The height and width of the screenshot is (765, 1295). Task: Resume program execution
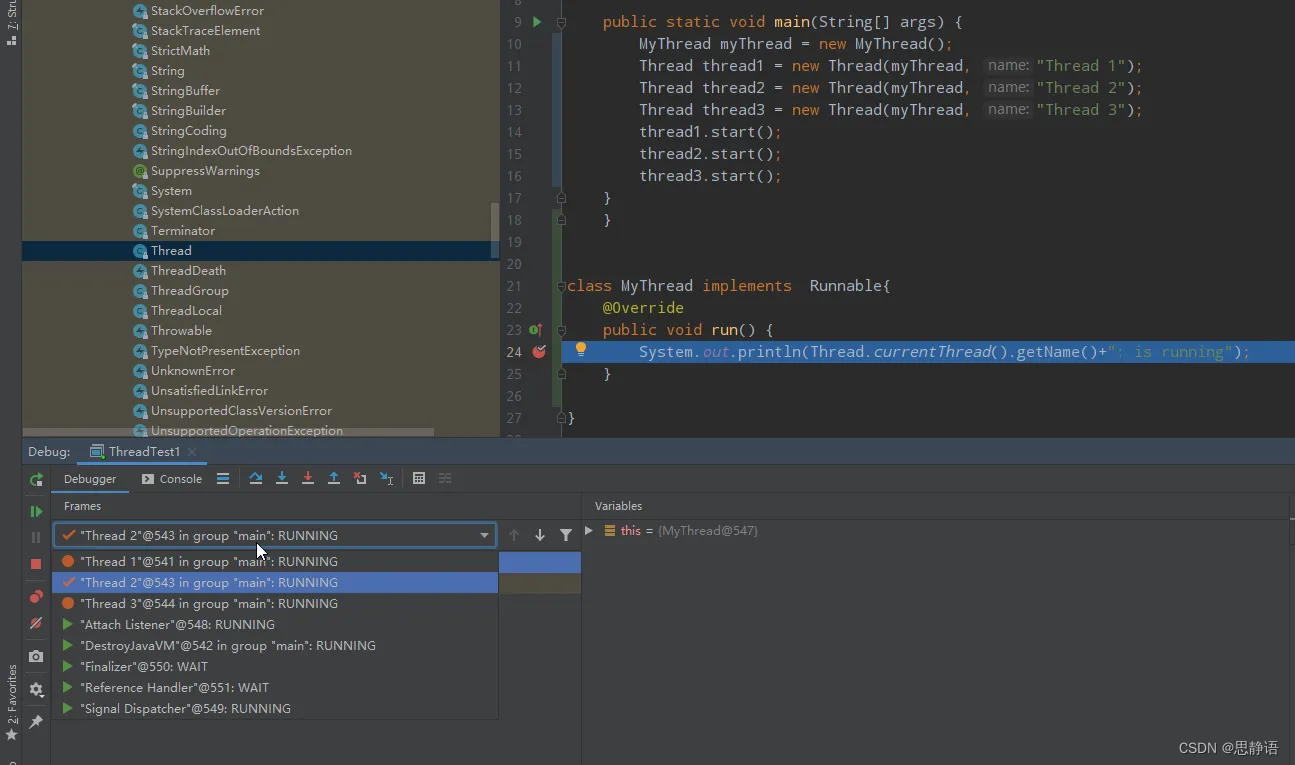[x=36, y=511]
